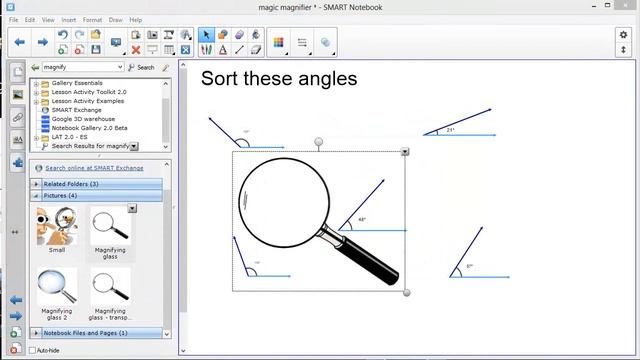Open the Help menu
This screenshot has height=360, width=640.
(136, 20)
